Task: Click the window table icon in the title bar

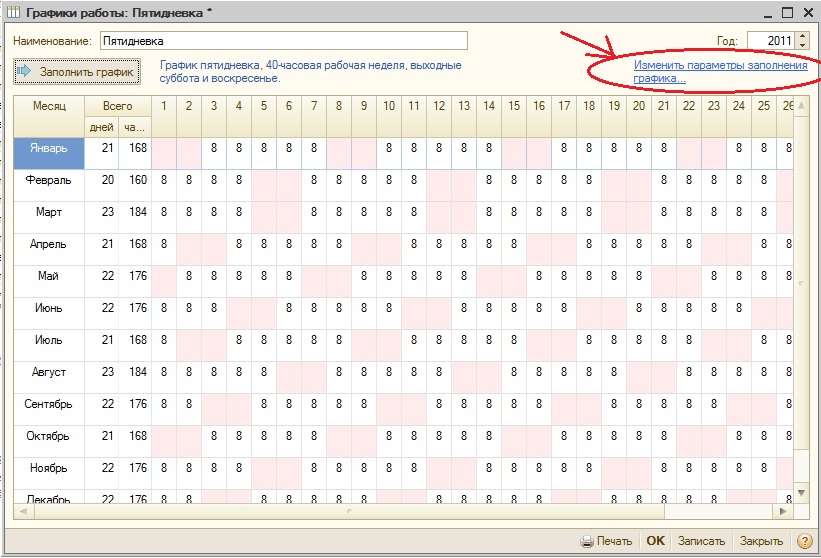Action: coord(14,12)
